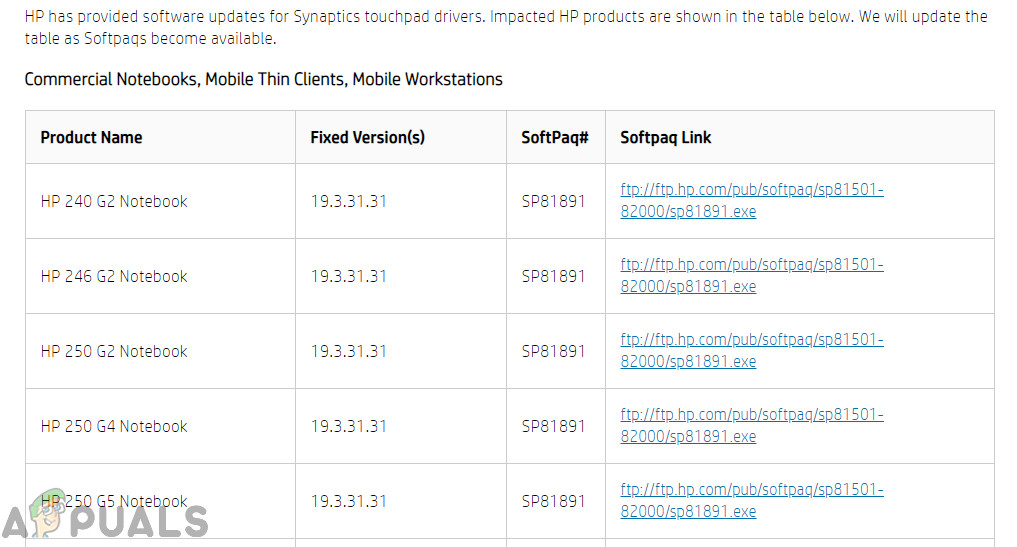Viewport: 1017px width, 547px height.
Task: Select the HP 250 G4 Notebook product cell
Action: 114,426
